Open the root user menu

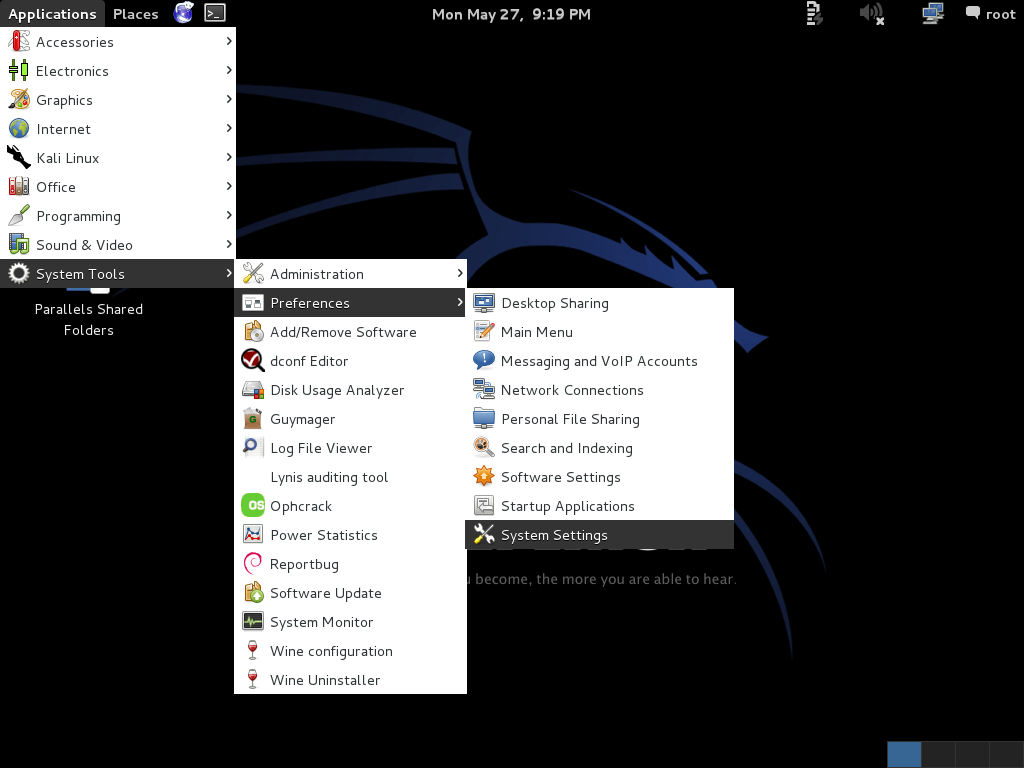[x=991, y=14]
